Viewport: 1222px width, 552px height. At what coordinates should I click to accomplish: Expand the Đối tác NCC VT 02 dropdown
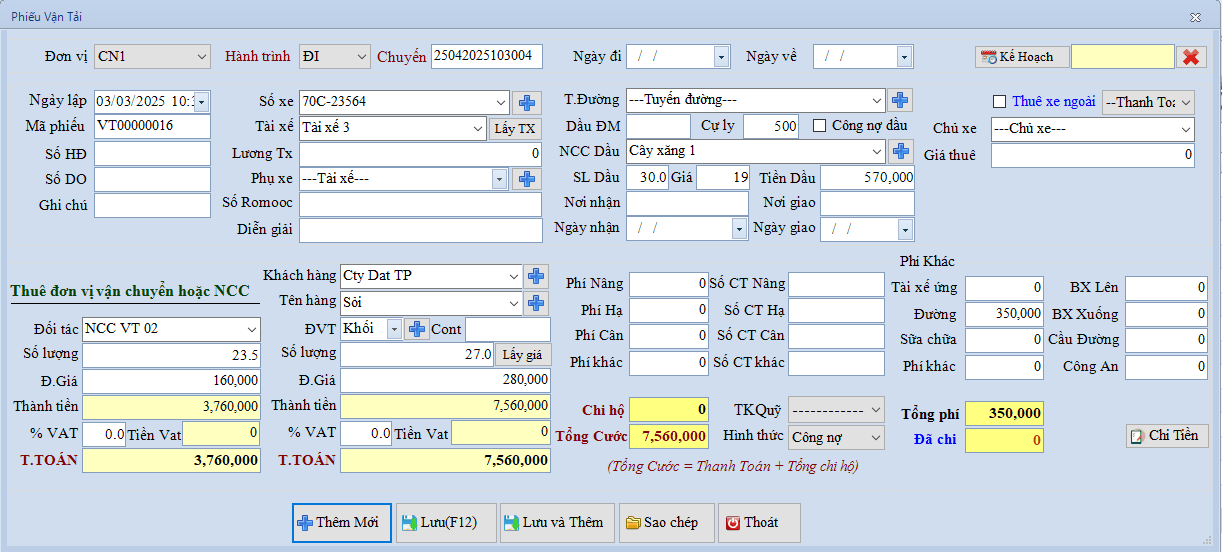point(250,329)
